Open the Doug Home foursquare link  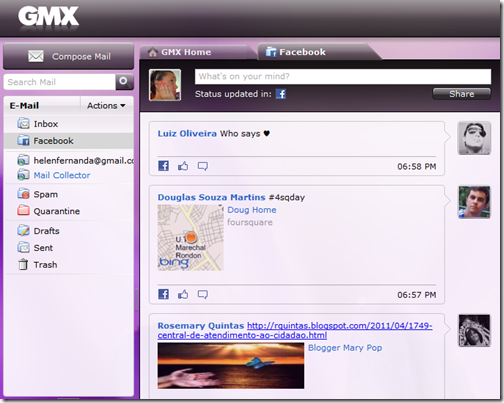click(x=252, y=210)
